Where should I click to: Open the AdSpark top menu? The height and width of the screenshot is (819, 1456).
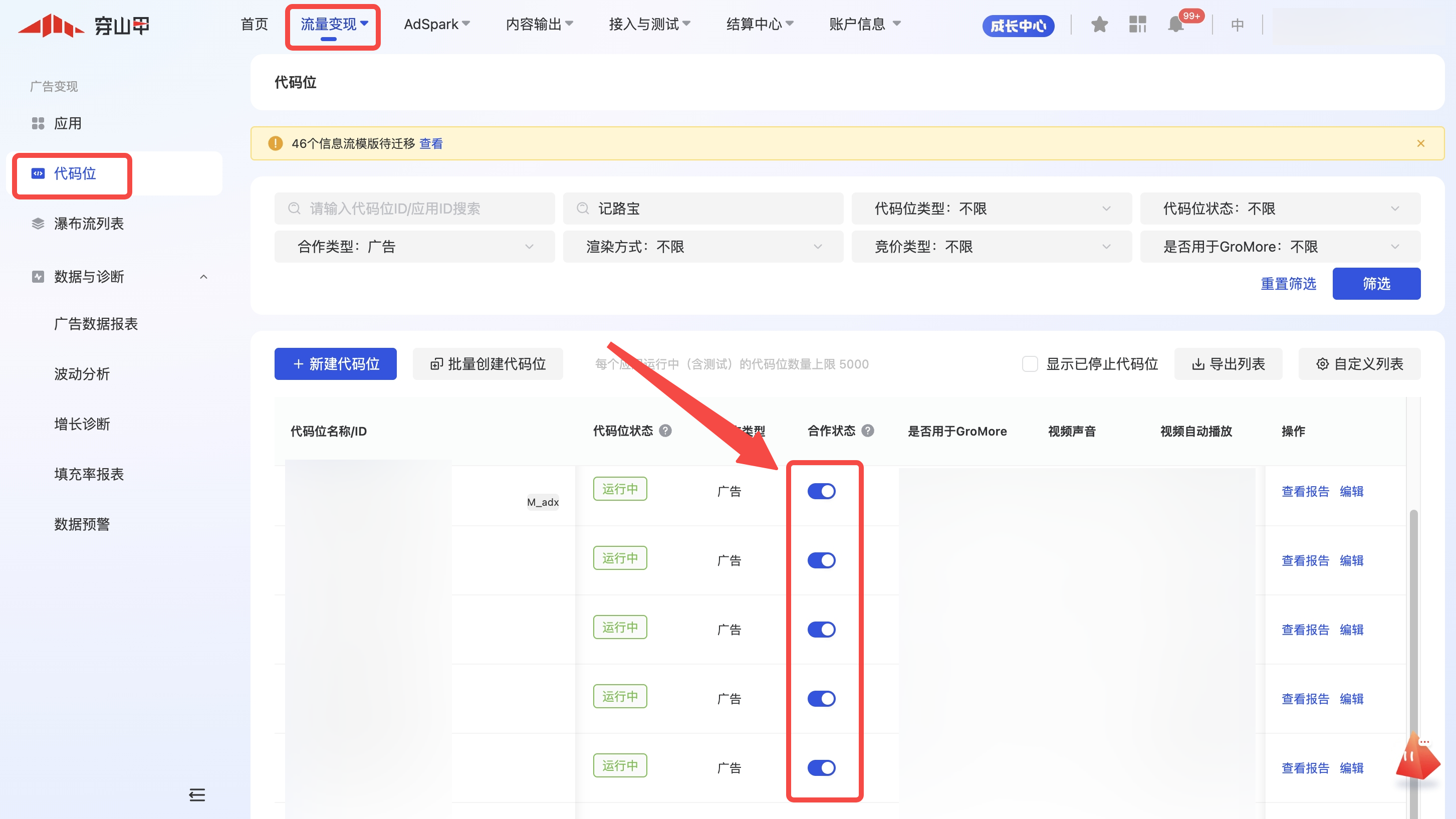436,25
